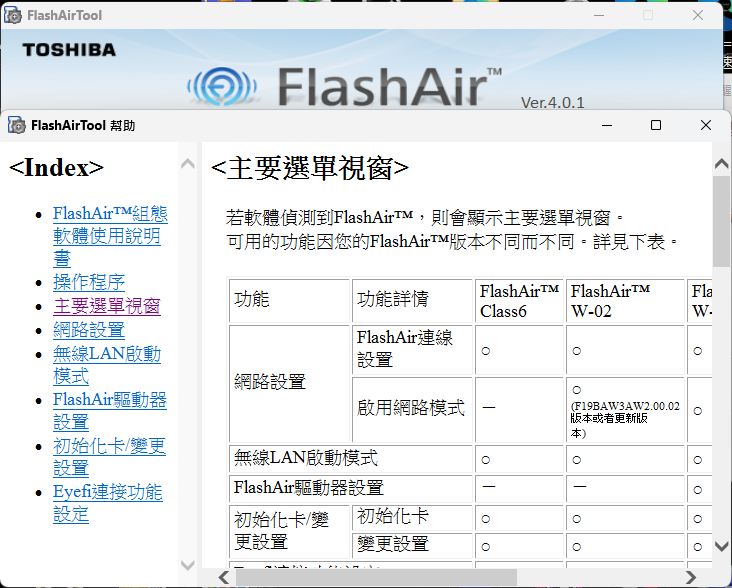Click the FlashAir驅動器設置 table row
Viewport: 732px width, 588px height.
coord(351,489)
